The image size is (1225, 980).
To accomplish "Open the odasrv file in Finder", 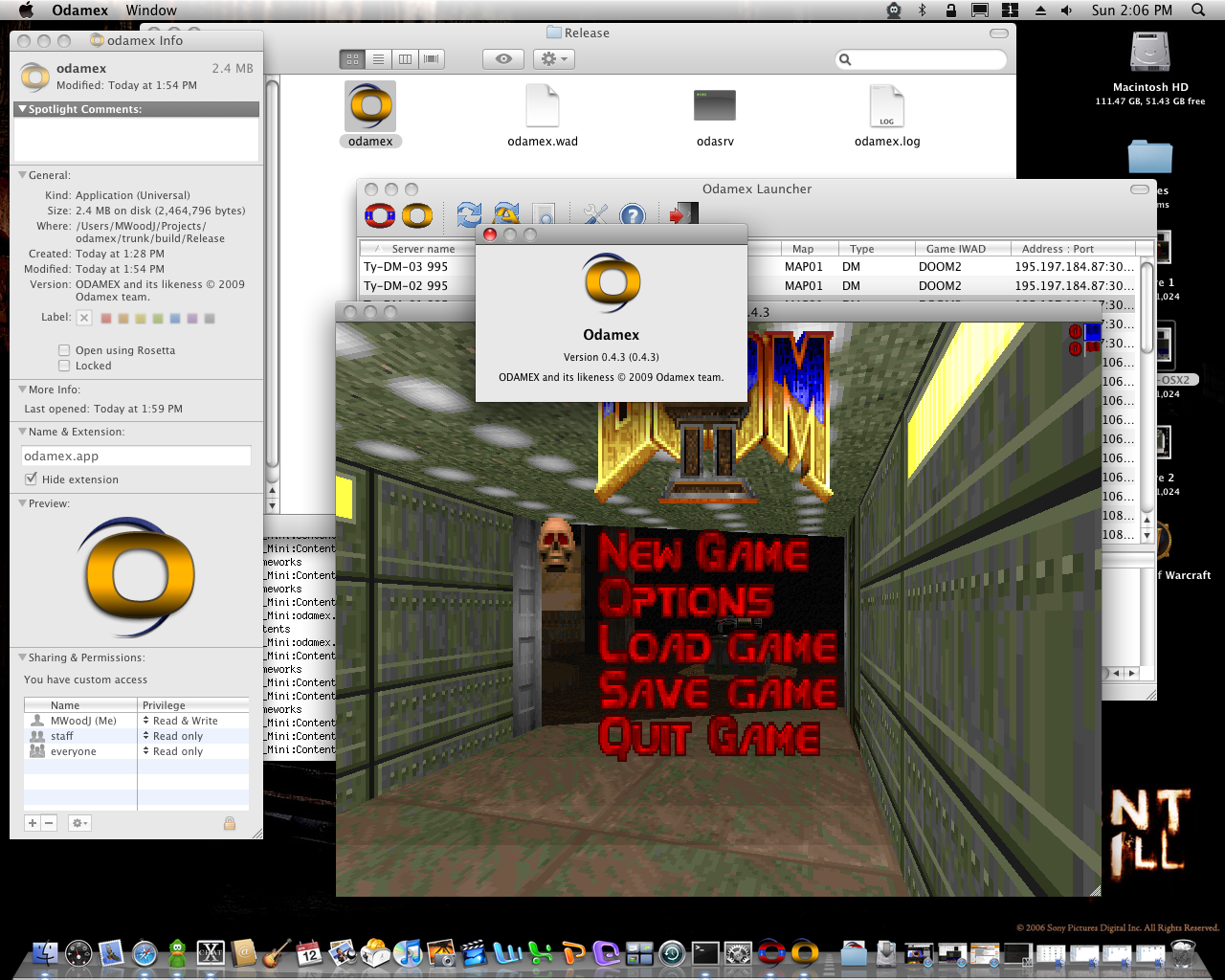I will click(x=714, y=105).
